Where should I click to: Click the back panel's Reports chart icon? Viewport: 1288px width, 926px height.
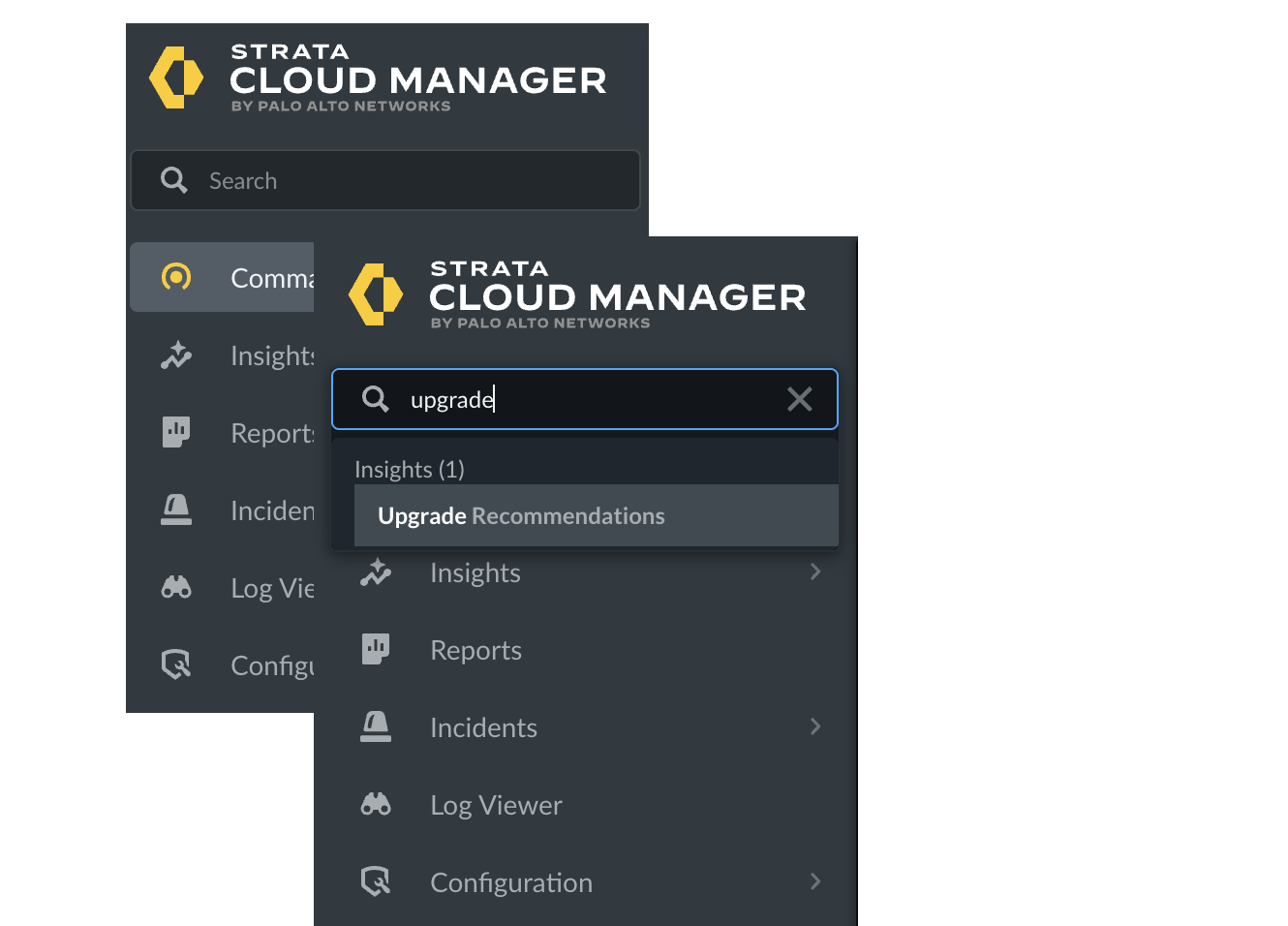pyautogui.click(x=176, y=432)
